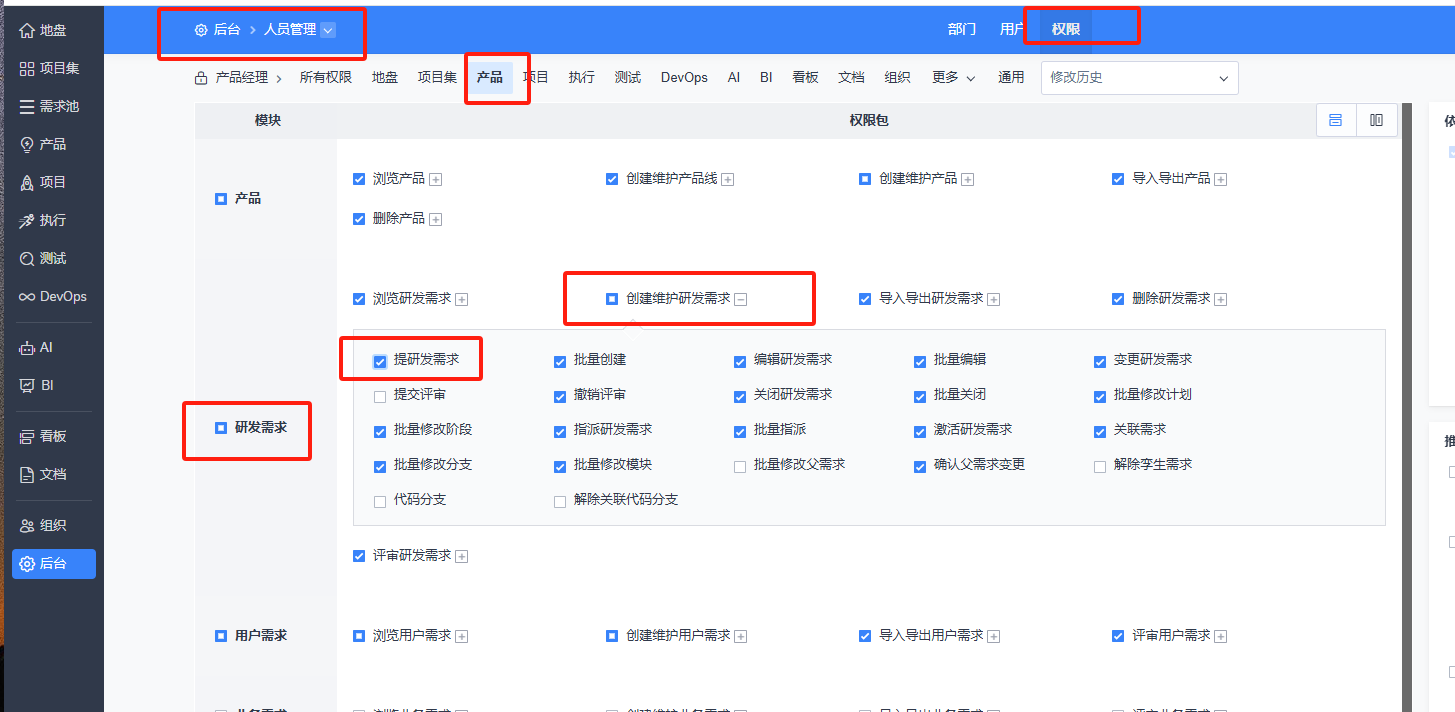Open the 地盘 home icon in sidebar

click(x=27, y=30)
